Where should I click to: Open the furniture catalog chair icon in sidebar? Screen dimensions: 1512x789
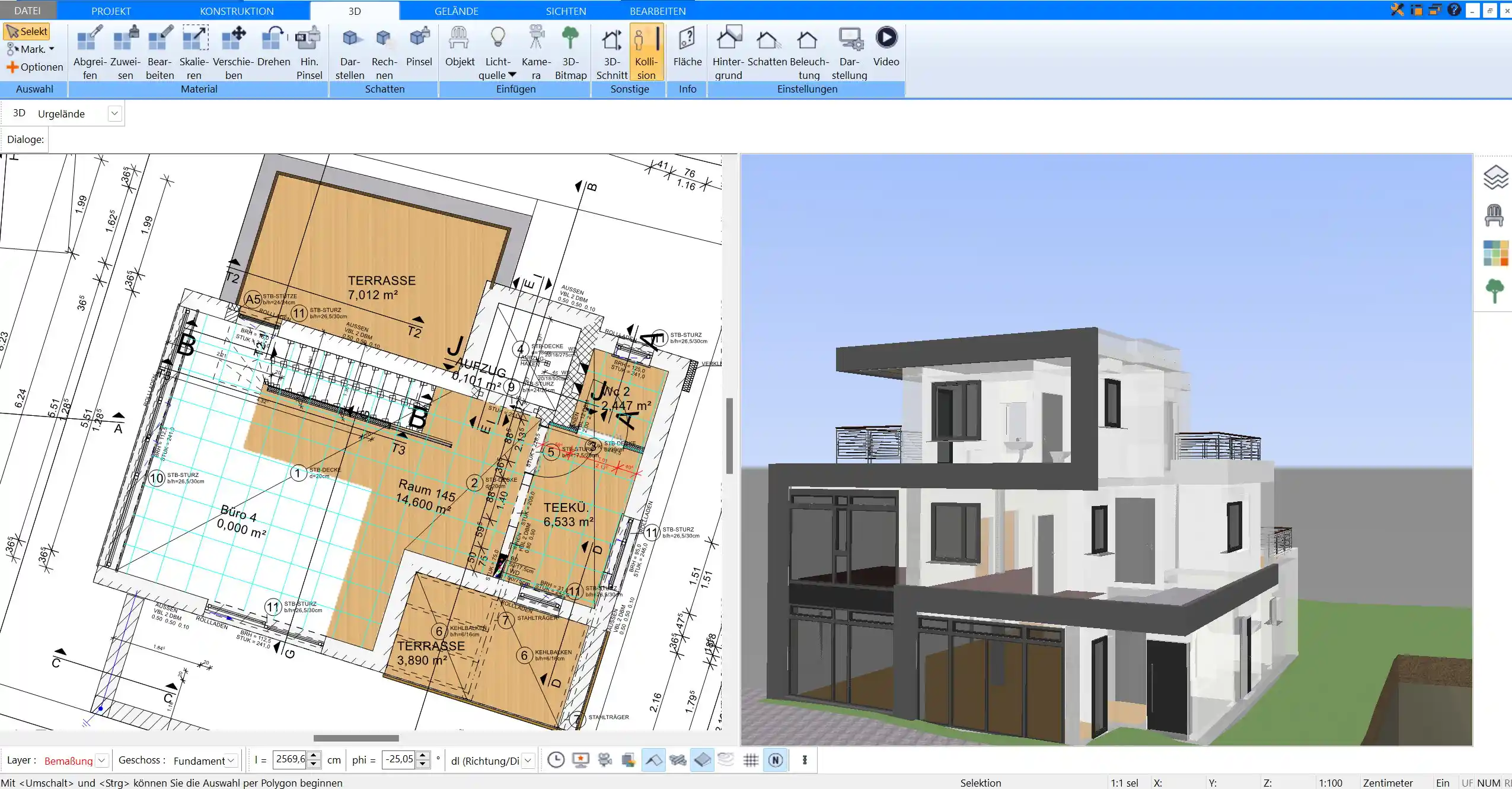tap(1495, 215)
